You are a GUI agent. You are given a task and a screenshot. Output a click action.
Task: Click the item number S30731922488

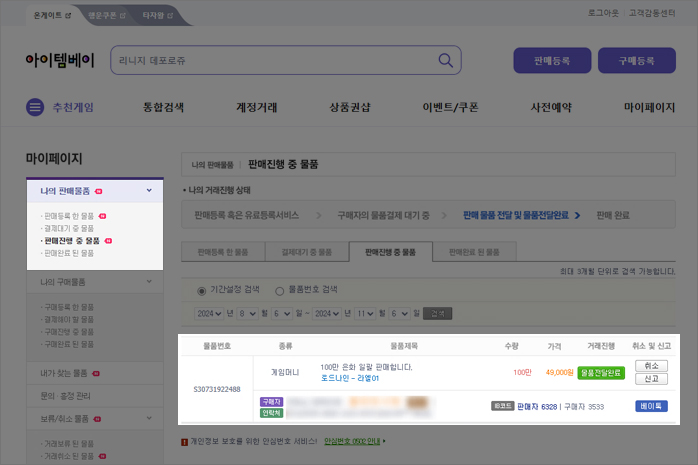(x=217, y=389)
